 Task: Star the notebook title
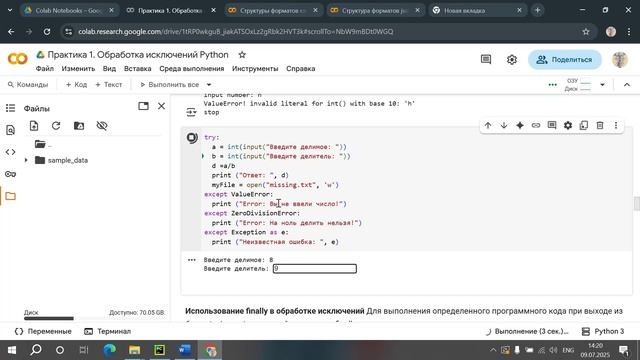[242, 55]
